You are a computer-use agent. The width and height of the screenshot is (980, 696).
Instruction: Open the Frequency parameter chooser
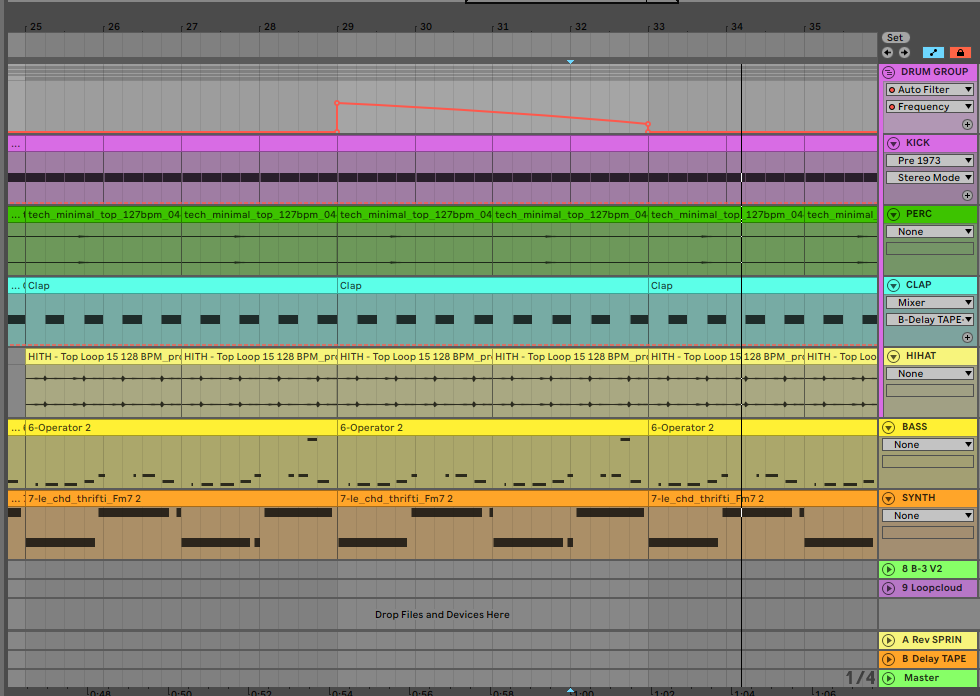[x=929, y=107]
